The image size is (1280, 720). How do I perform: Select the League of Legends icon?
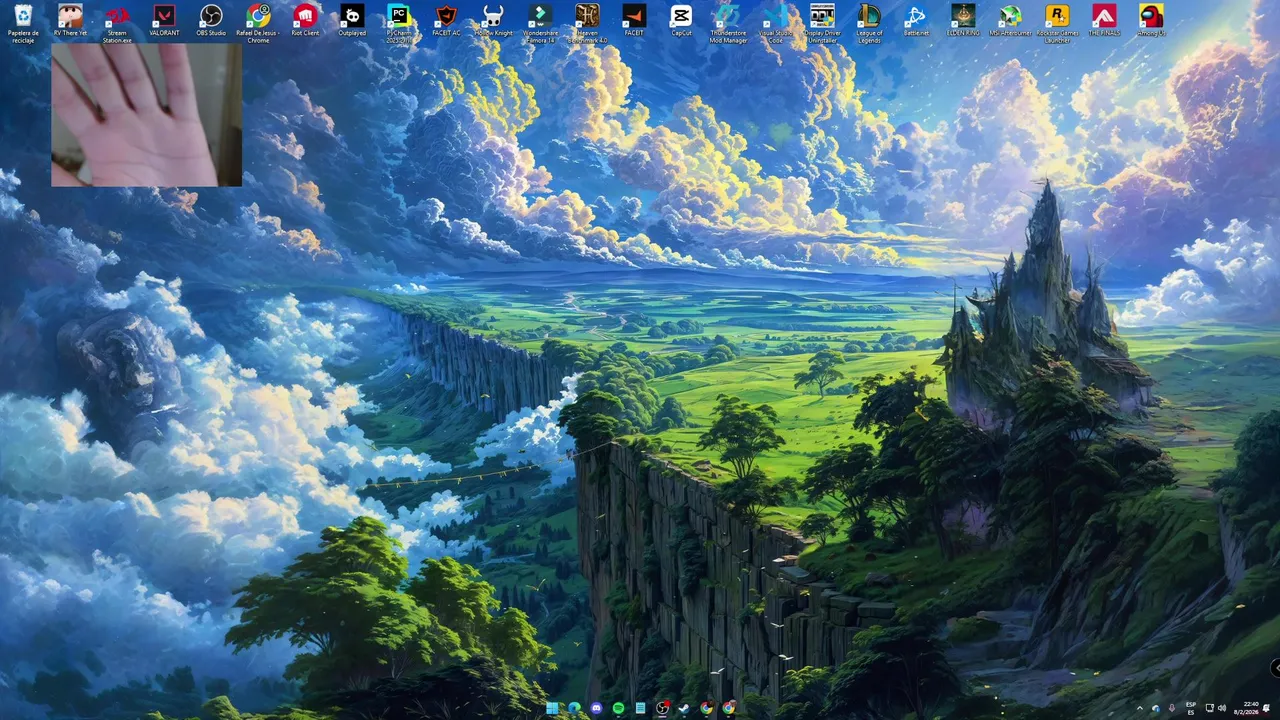[869, 23]
